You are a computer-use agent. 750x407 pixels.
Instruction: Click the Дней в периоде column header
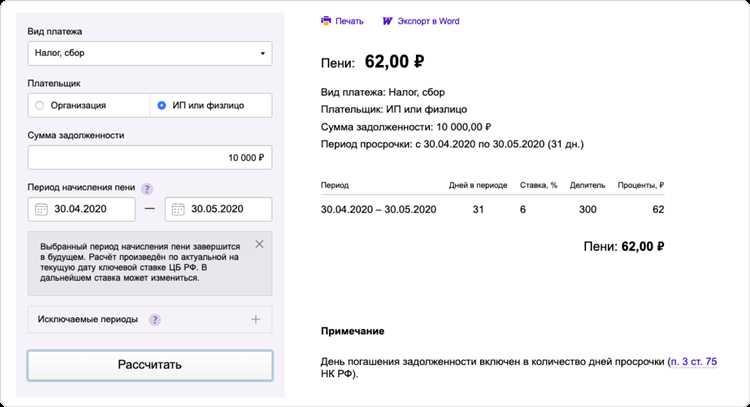478,185
